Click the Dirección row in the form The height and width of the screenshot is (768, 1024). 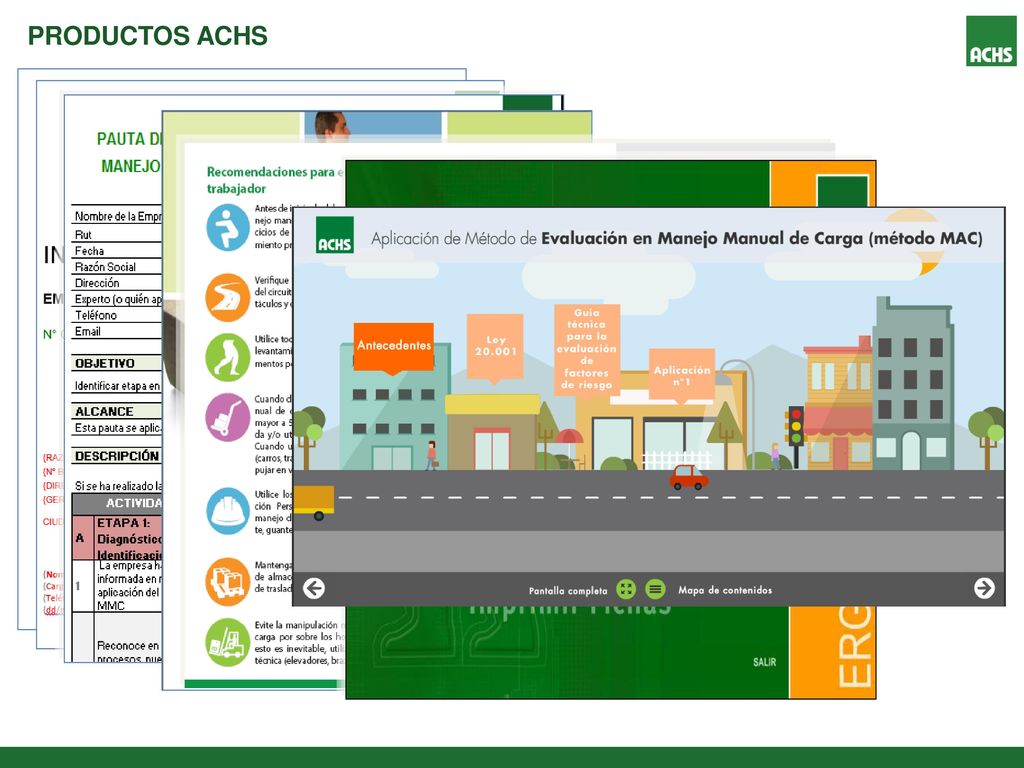coord(116,283)
